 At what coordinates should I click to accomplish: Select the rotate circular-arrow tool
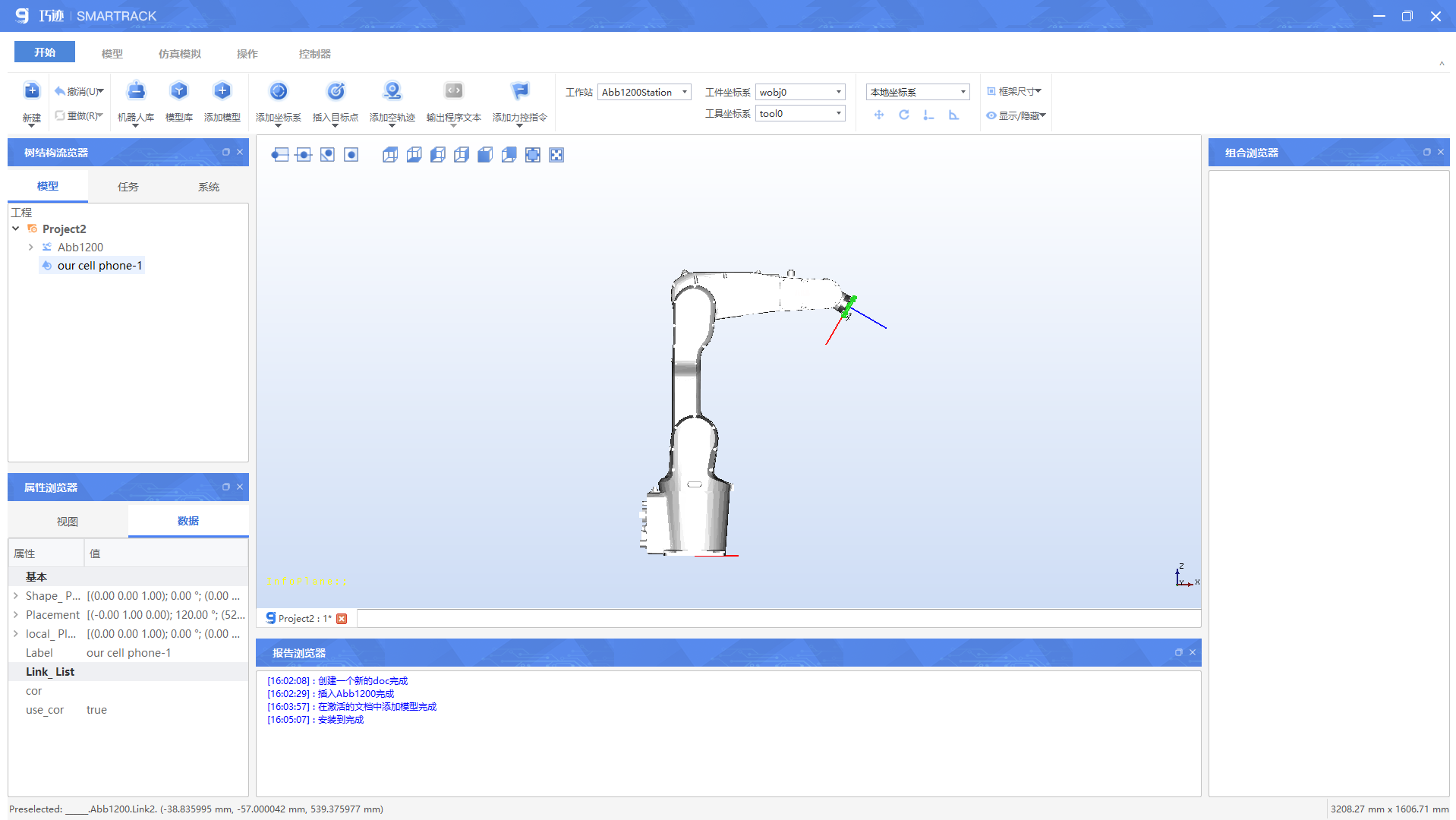(x=904, y=115)
